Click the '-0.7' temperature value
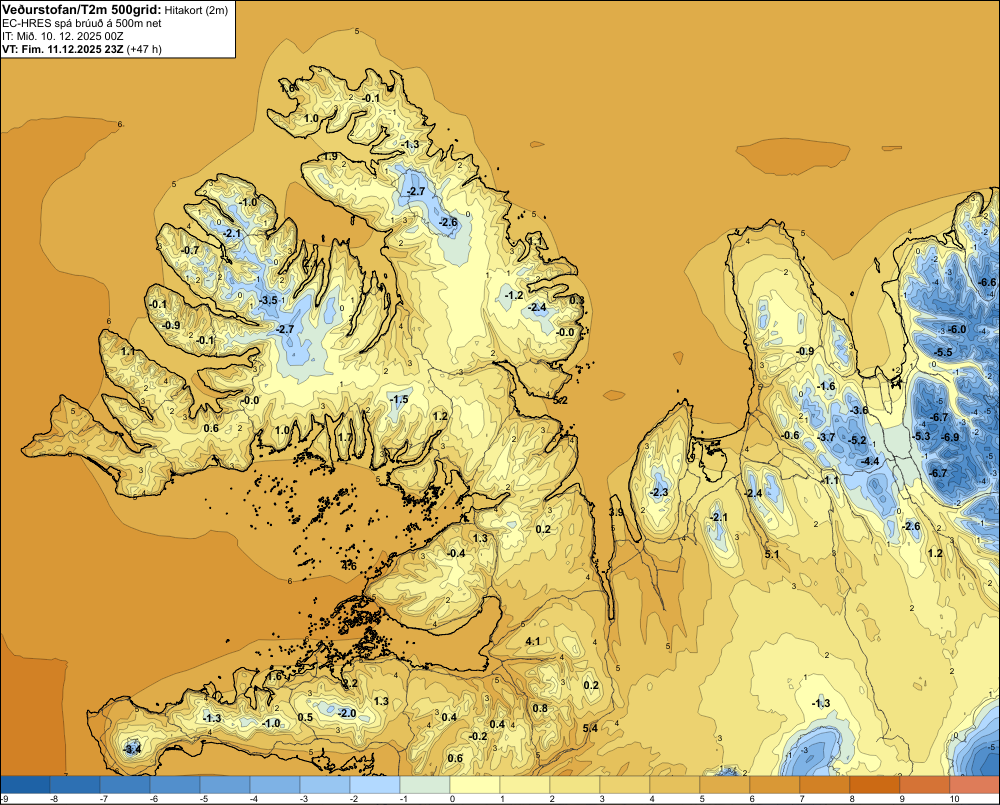1000x805 pixels. pos(190,250)
